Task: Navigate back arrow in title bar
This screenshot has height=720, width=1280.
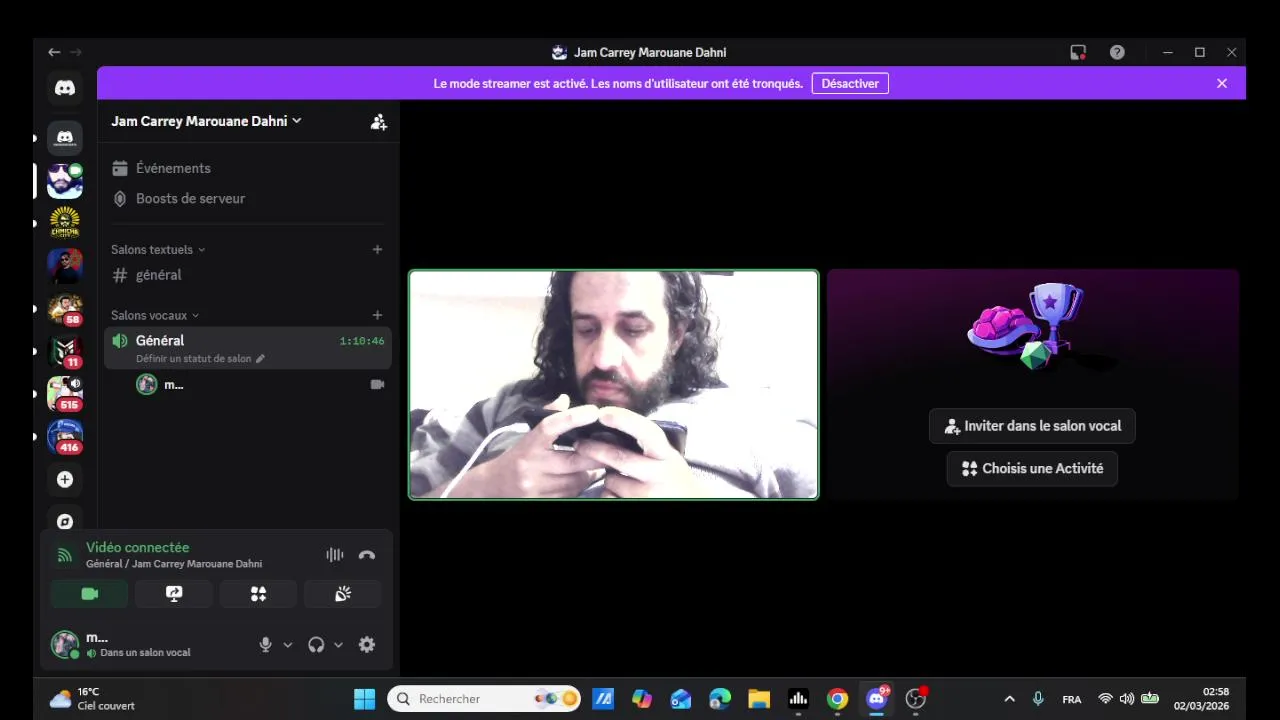Action: [x=54, y=52]
